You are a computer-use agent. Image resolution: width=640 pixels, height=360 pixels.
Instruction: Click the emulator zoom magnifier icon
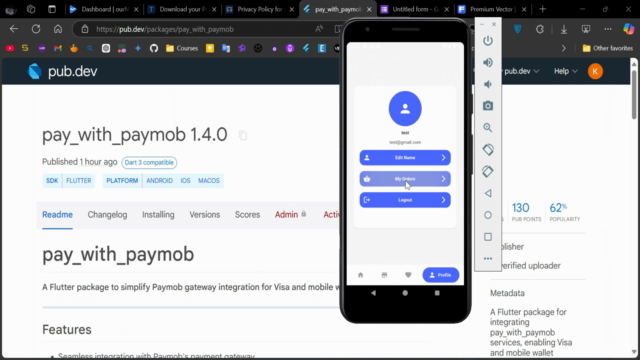[x=488, y=128]
